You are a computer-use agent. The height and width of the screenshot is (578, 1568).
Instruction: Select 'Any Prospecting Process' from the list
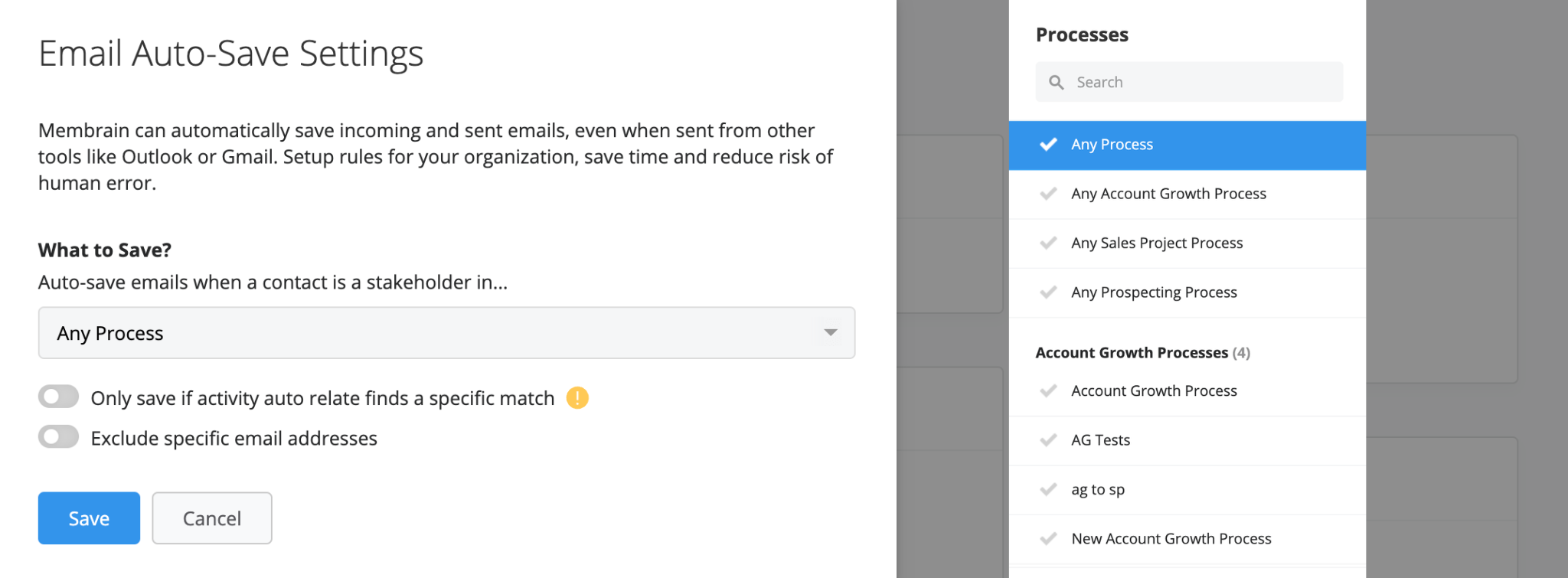(1154, 292)
